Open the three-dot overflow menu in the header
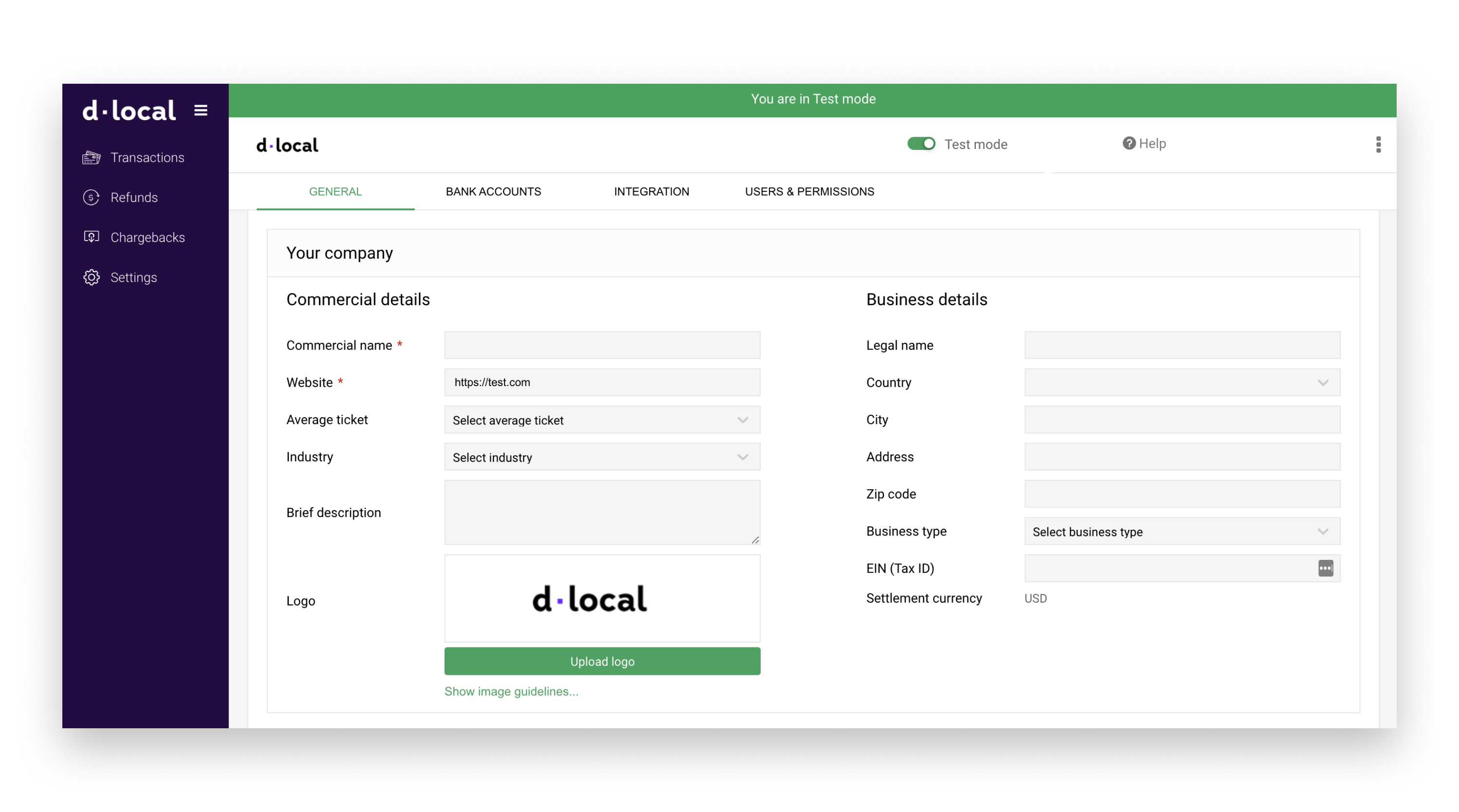The width and height of the screenshot is (1459, 812). click(x=1378, y=145)
